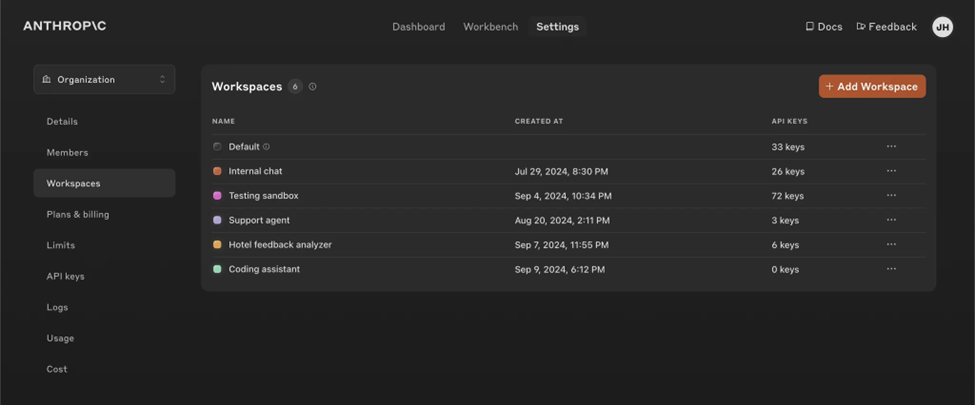Switch to the Dashboard tab
The width and height of the screenshot is (975, 405).
418,27
